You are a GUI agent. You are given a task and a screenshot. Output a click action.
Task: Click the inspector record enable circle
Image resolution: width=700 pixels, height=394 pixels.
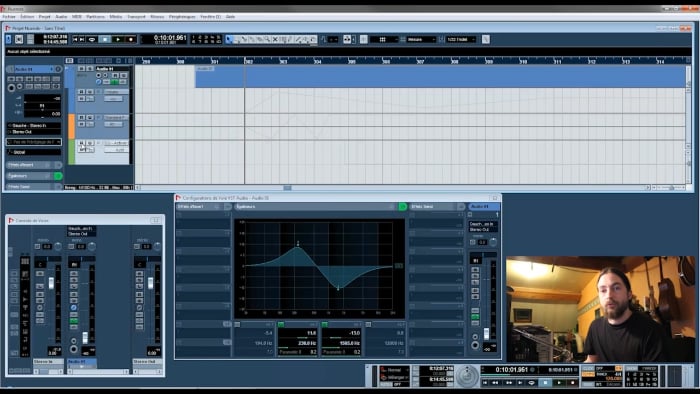[x=12, y=88]
